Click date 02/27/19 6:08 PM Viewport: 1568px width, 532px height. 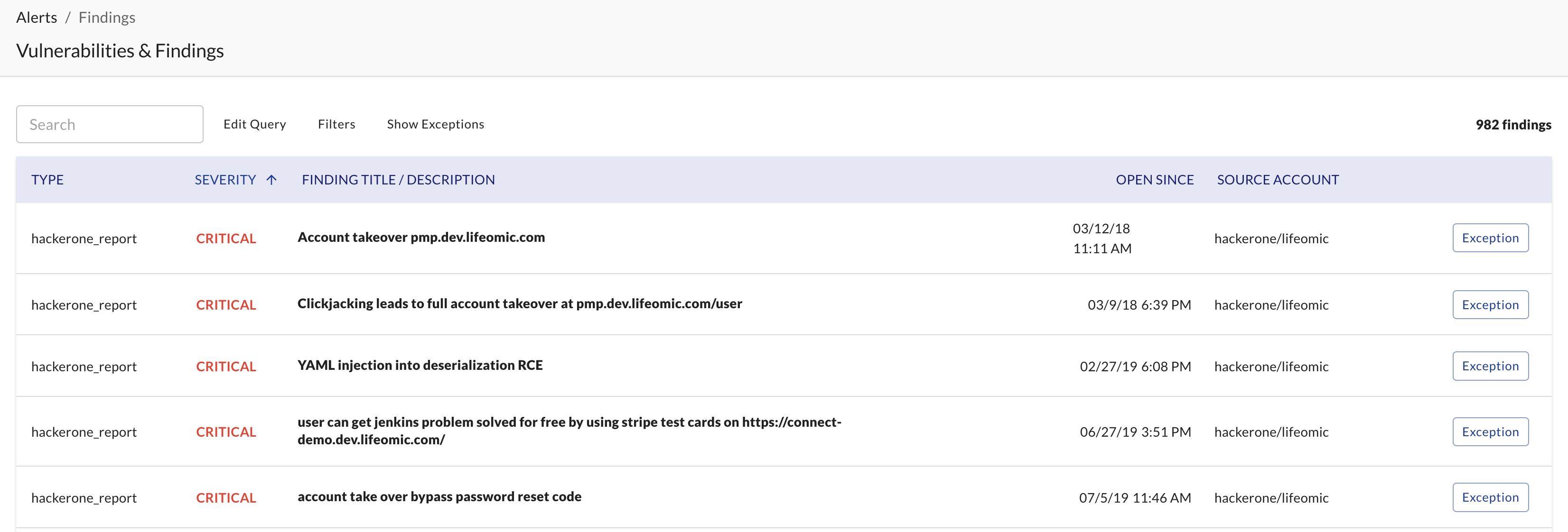(x=1136, y=367)
